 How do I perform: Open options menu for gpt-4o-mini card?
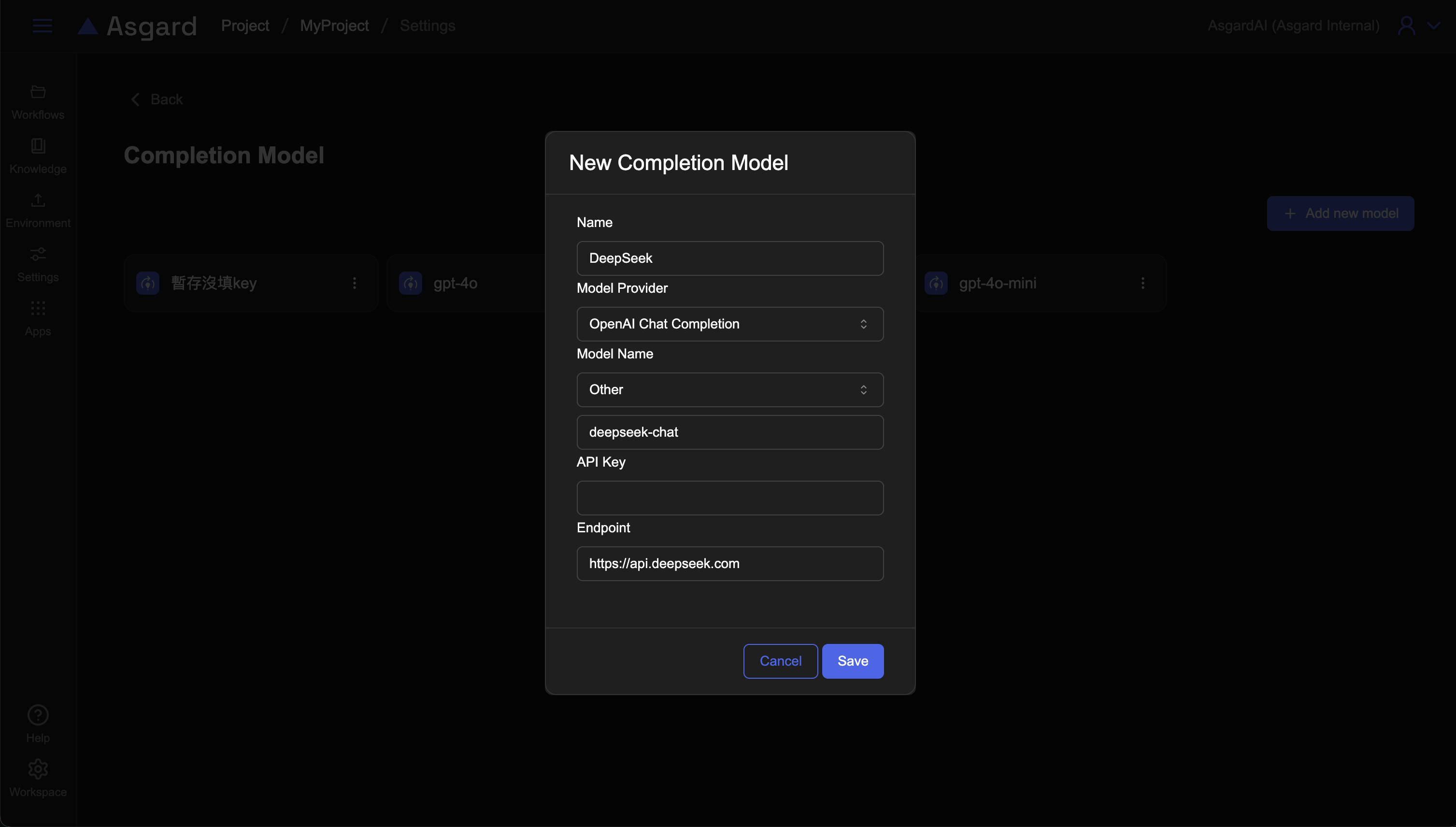point(1142,283)
